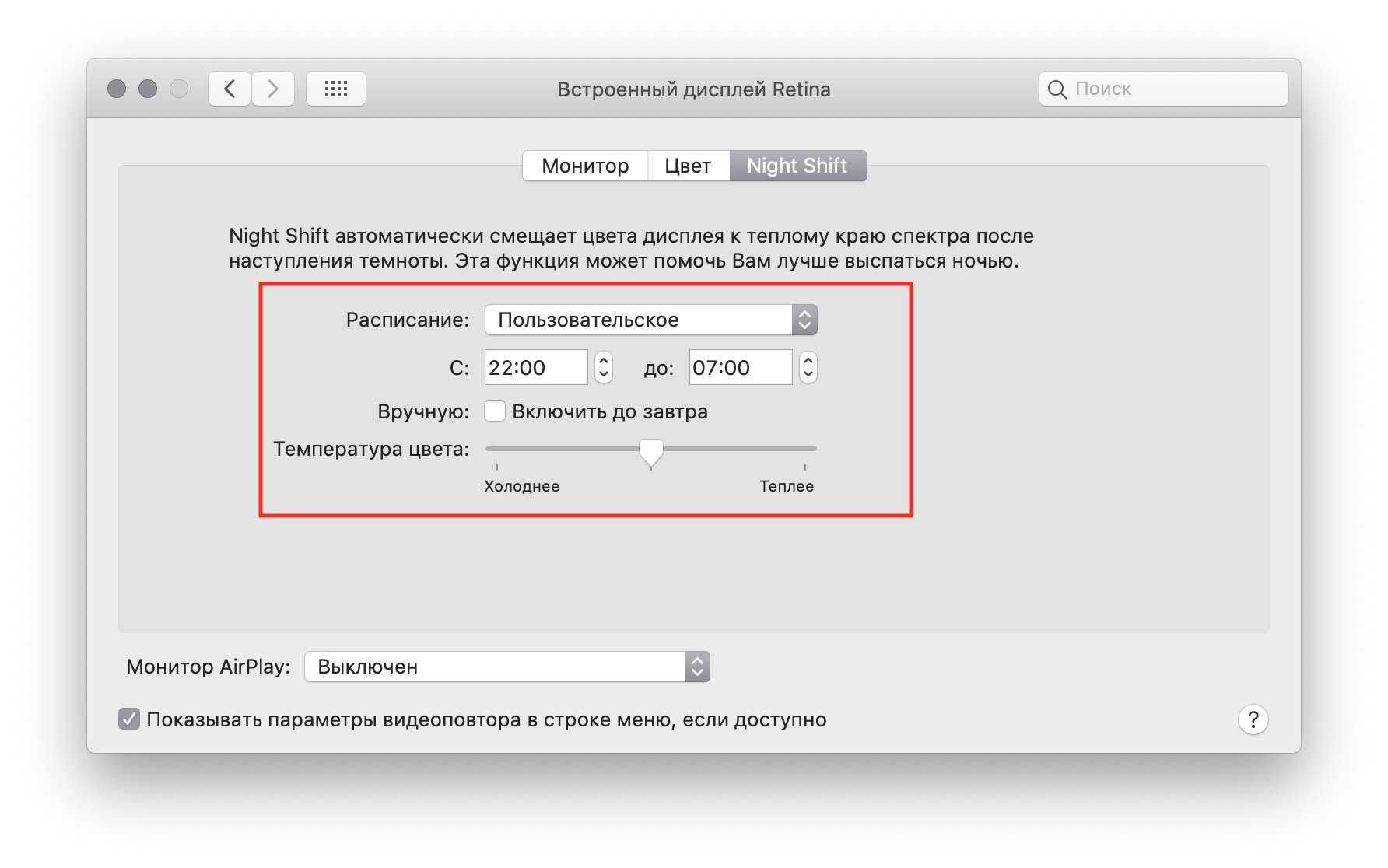
Task: Click the color temperature slider handle
Action: coord(650,451)
